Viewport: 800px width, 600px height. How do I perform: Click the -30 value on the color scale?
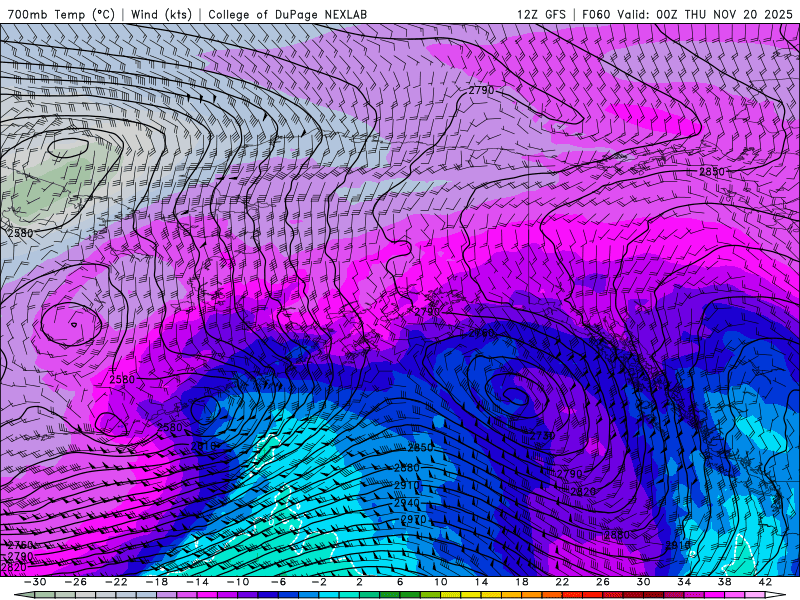(35, 582)
